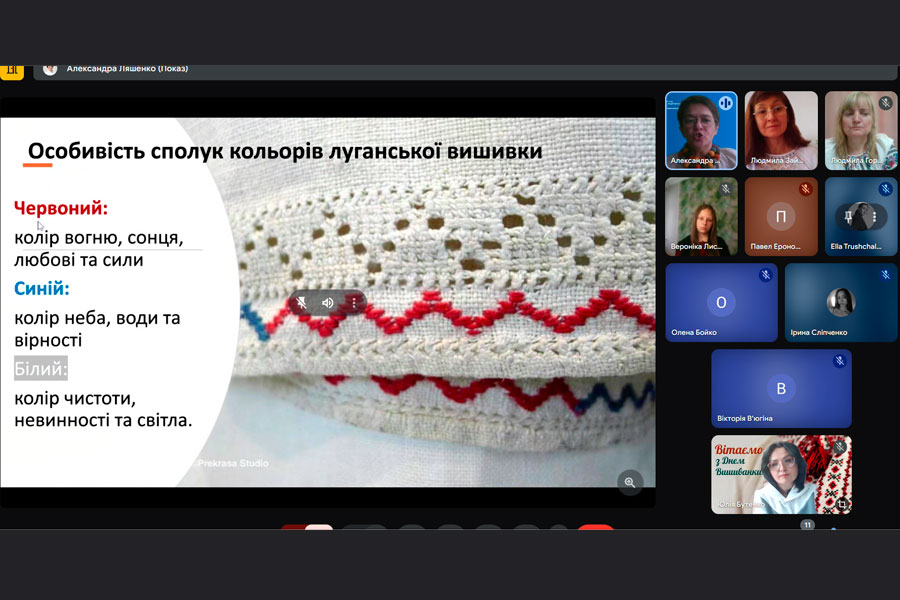Select the Людмила Гор... participant video tile
Screen dimensions: 900x600
pos(861,130)
